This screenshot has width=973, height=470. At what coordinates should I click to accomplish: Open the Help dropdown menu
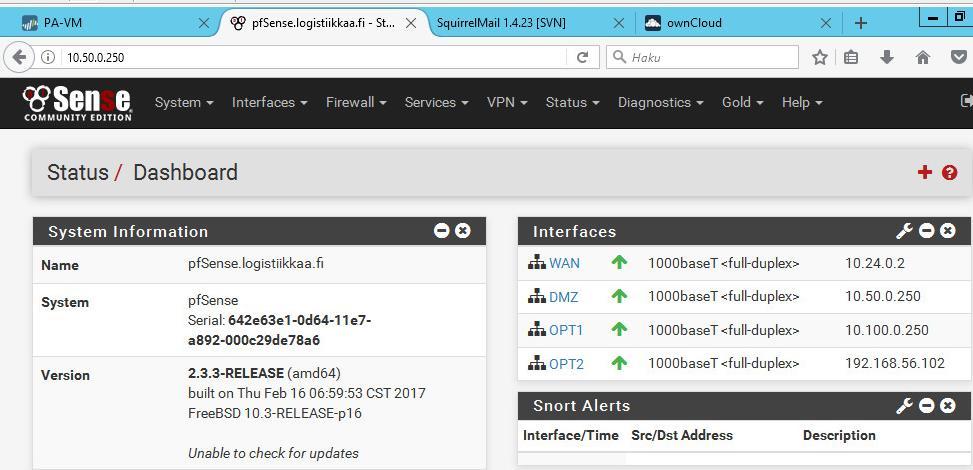pos(802,102)
